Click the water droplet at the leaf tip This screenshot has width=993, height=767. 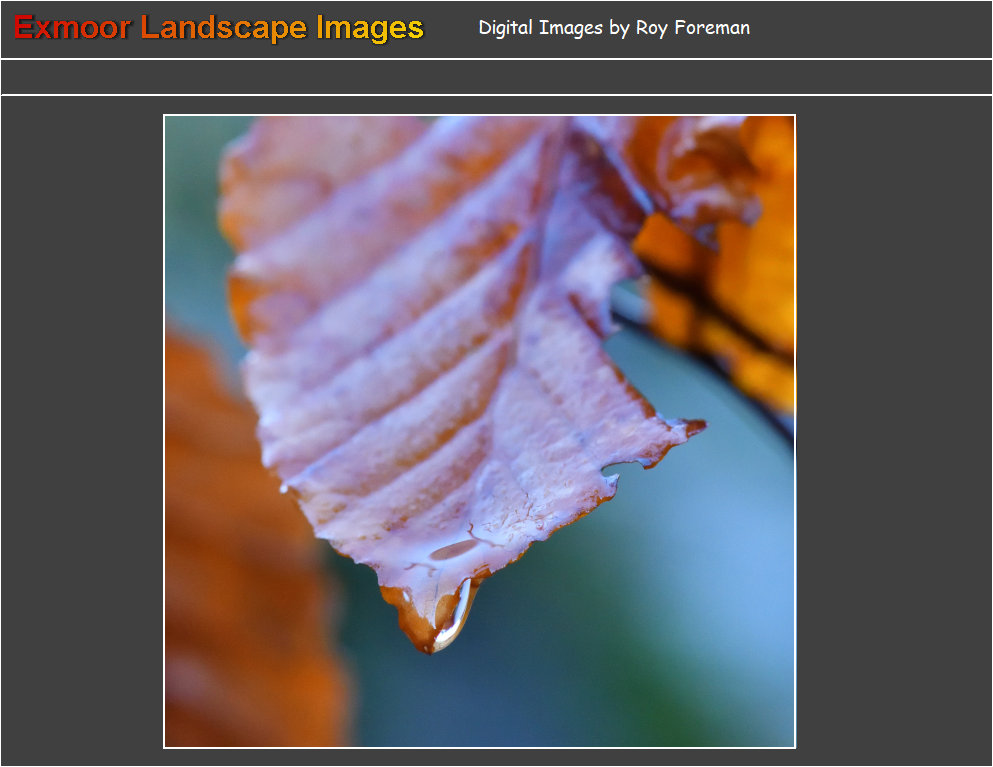(453, 614)
